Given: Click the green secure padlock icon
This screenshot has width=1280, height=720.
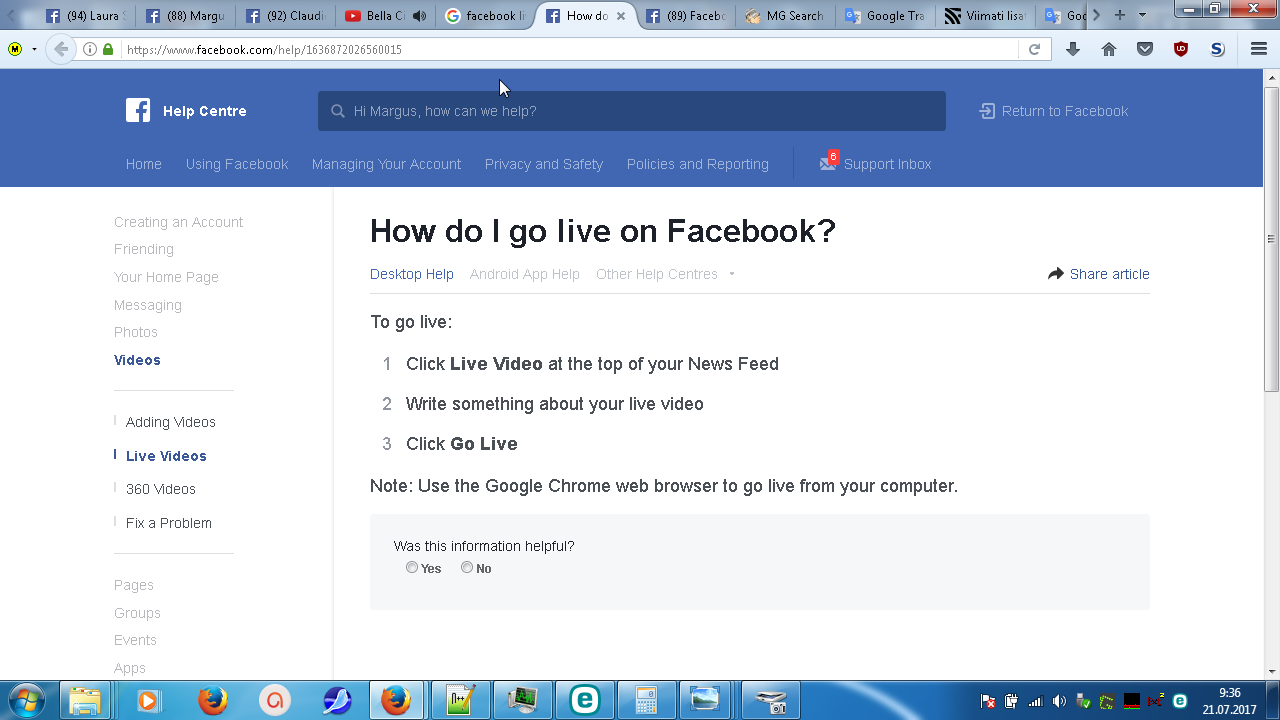Looking at the screenshot, I should point(108,49).
